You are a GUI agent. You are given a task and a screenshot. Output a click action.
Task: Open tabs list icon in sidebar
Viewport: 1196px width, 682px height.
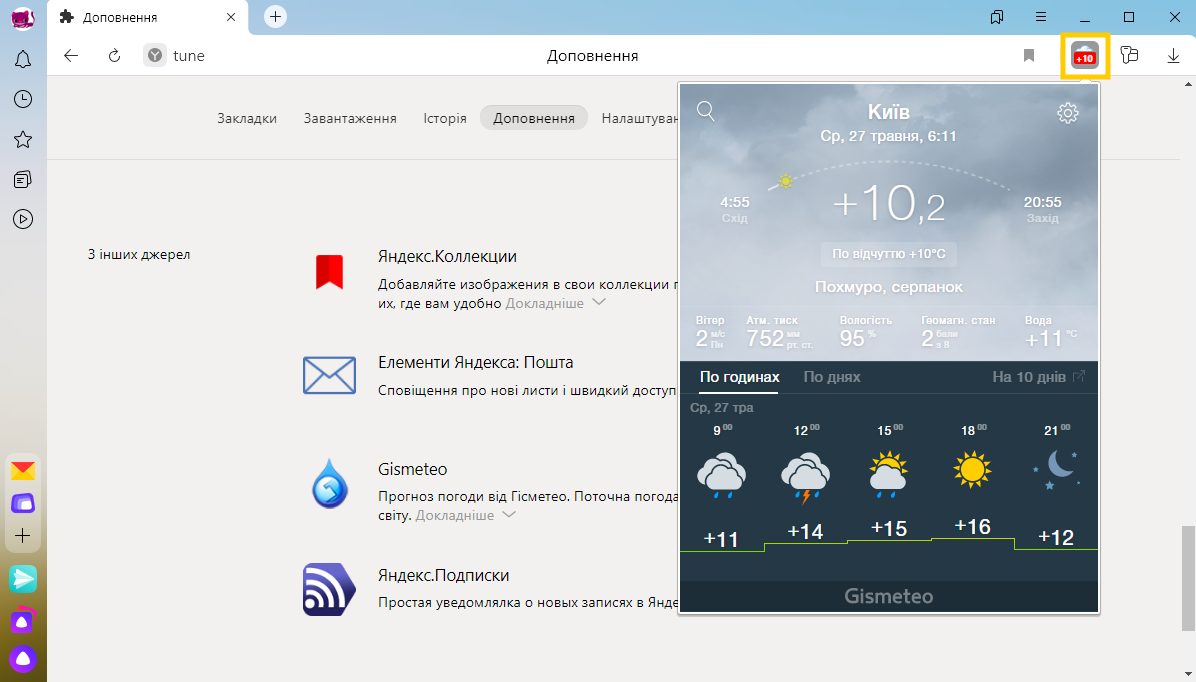click(x=23, y=179)
